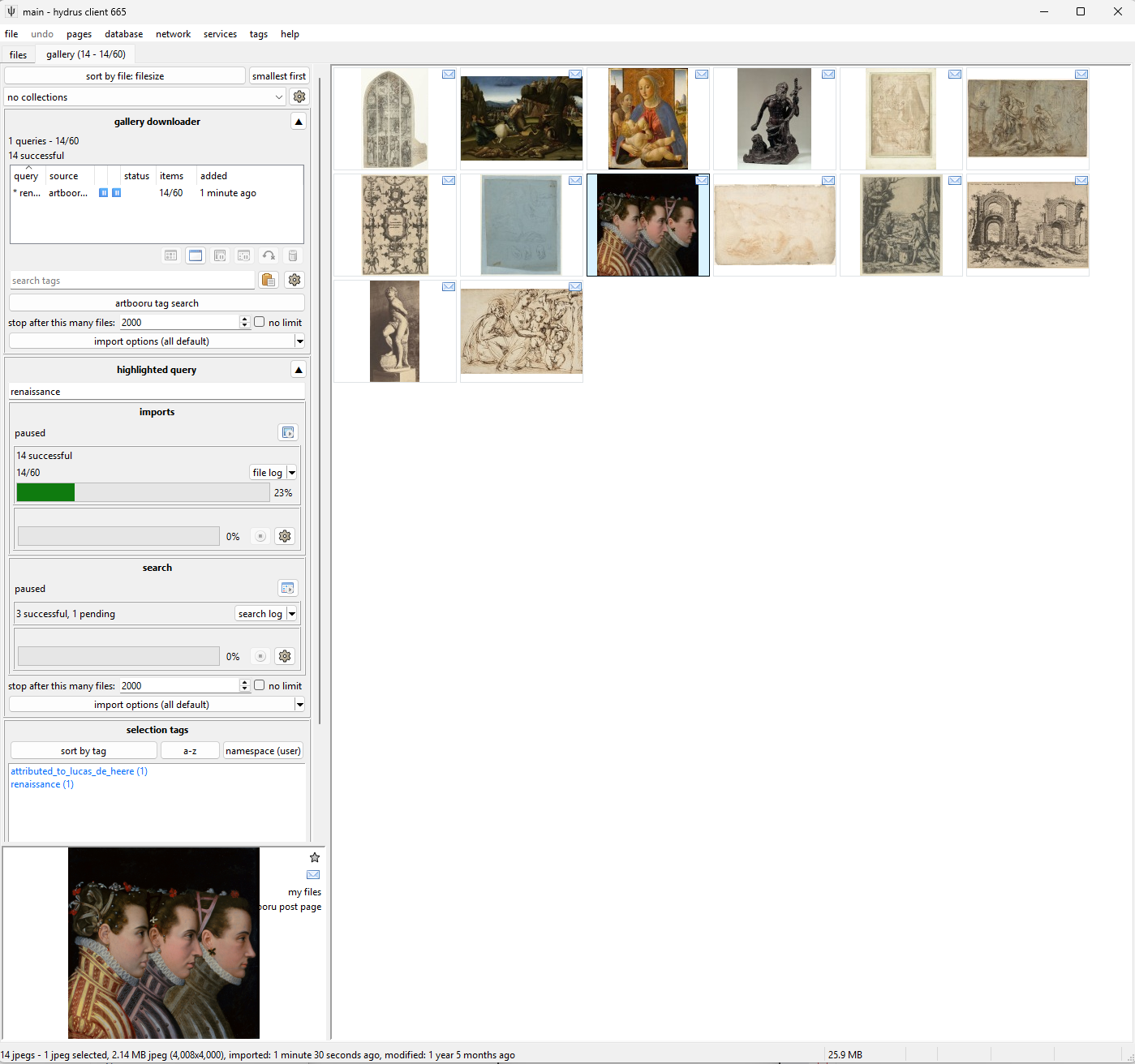Click the trash can icon below the query list

click(x=293, y=255)
